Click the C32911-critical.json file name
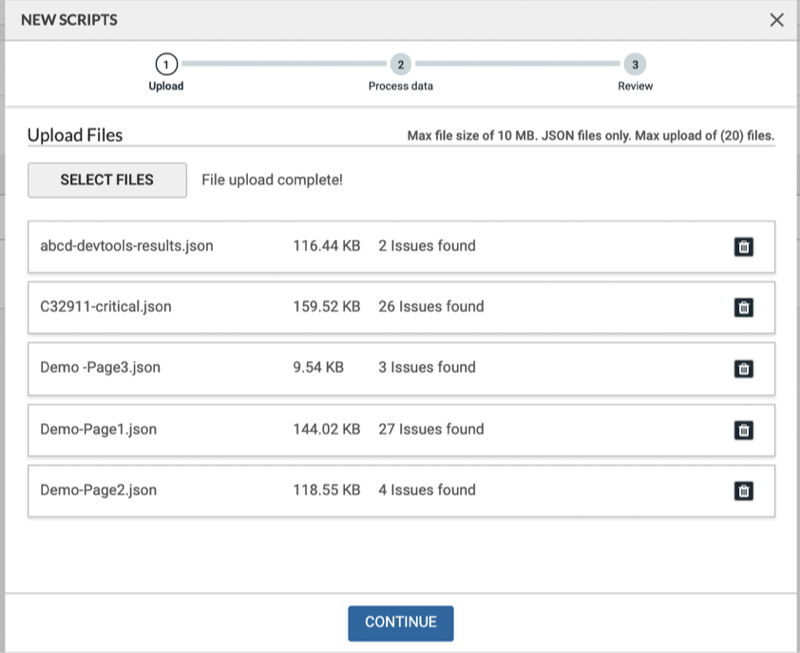Image resolution: width=800 pixels, height=653 pixels. [x=105, y=307]
